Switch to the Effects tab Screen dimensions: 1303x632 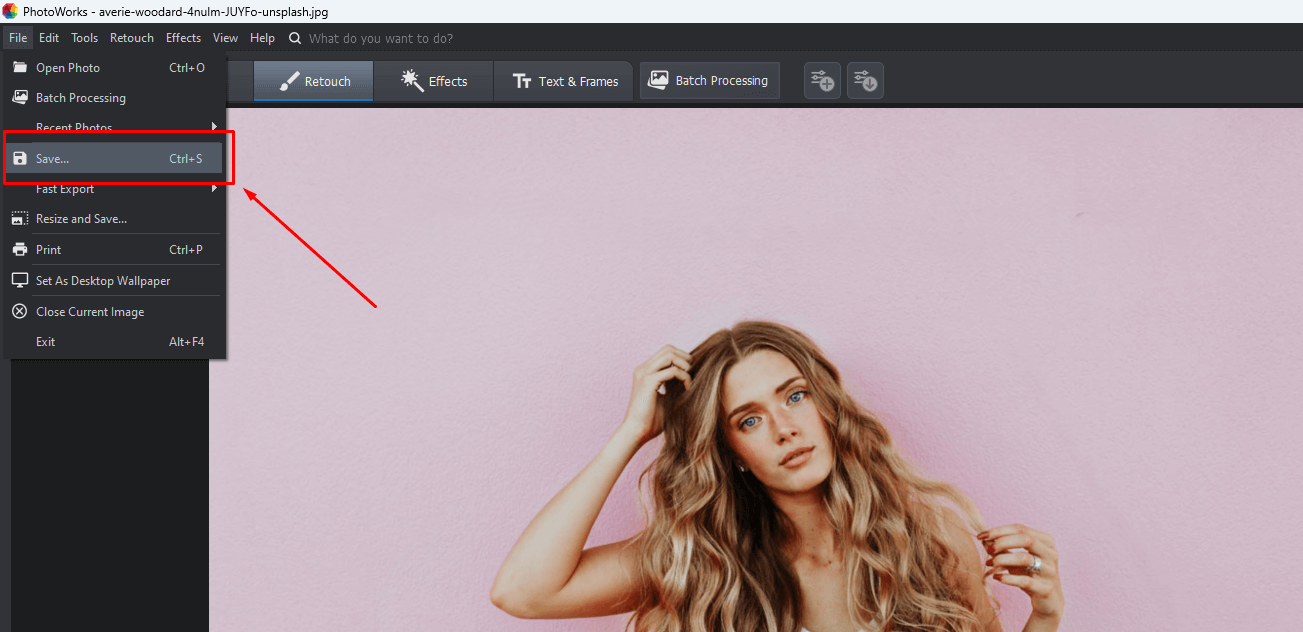click(433, 81)
